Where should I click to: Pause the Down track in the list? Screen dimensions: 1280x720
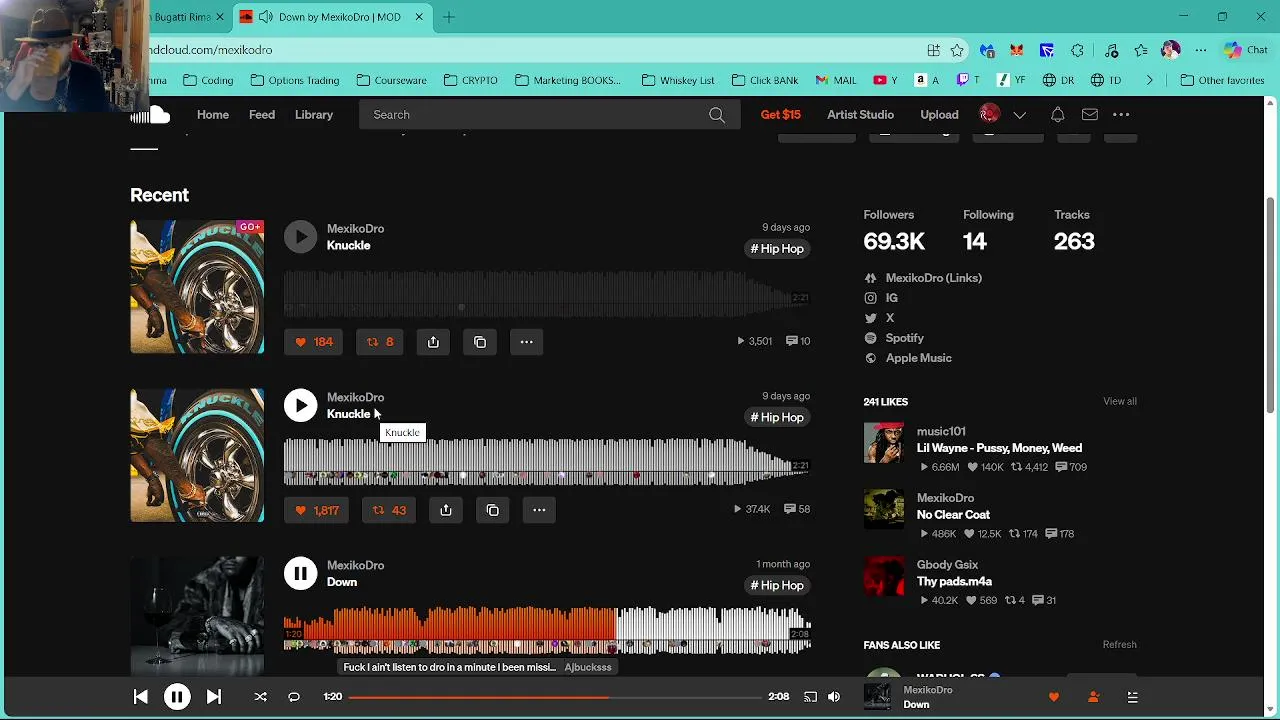(300, 573)
